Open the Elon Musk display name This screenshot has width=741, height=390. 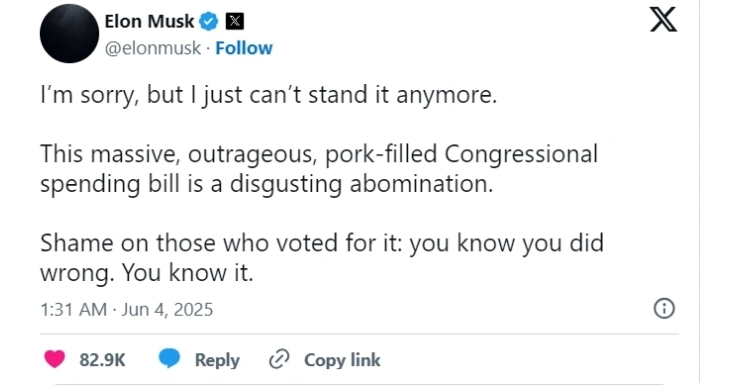(x=149, y=21)
